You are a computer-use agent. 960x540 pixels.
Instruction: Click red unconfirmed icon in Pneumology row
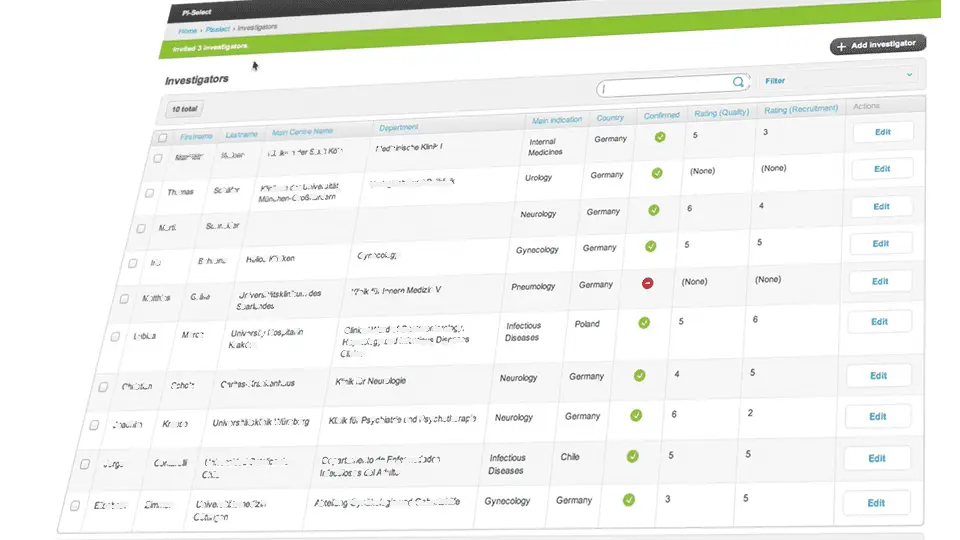pyautogui.click(x=647, y=283)
